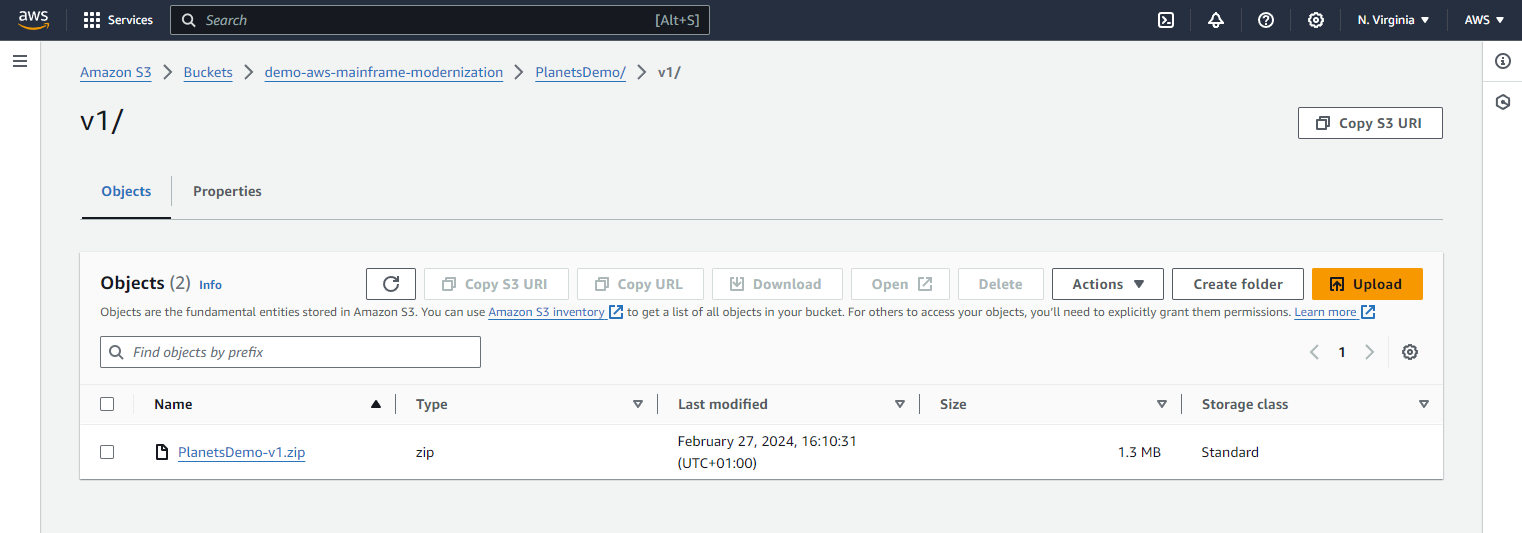Click the Create folder button
The image size is (1522, 533).
tap(1238, 284)
